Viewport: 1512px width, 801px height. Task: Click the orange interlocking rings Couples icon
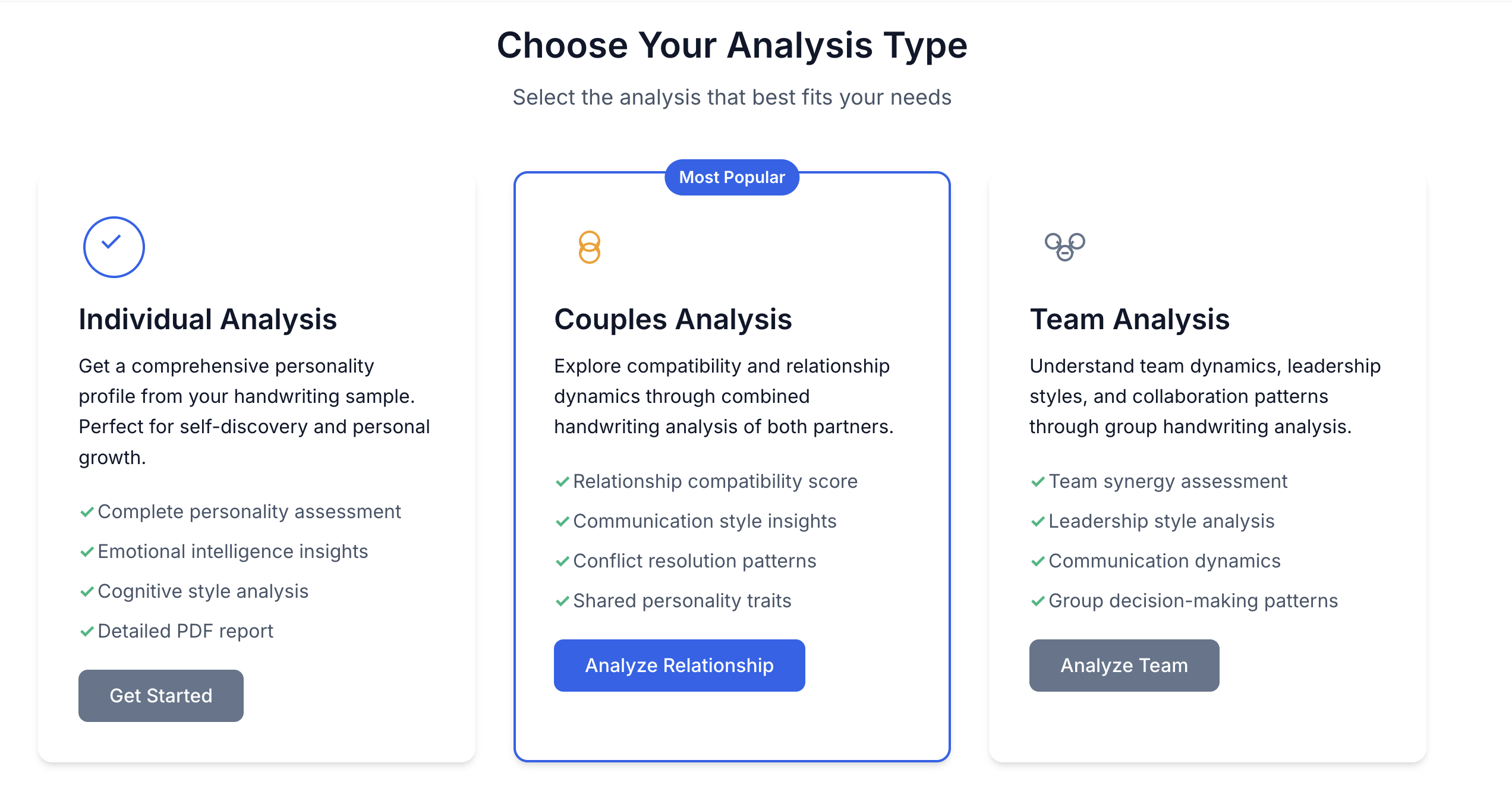point(589,247)
